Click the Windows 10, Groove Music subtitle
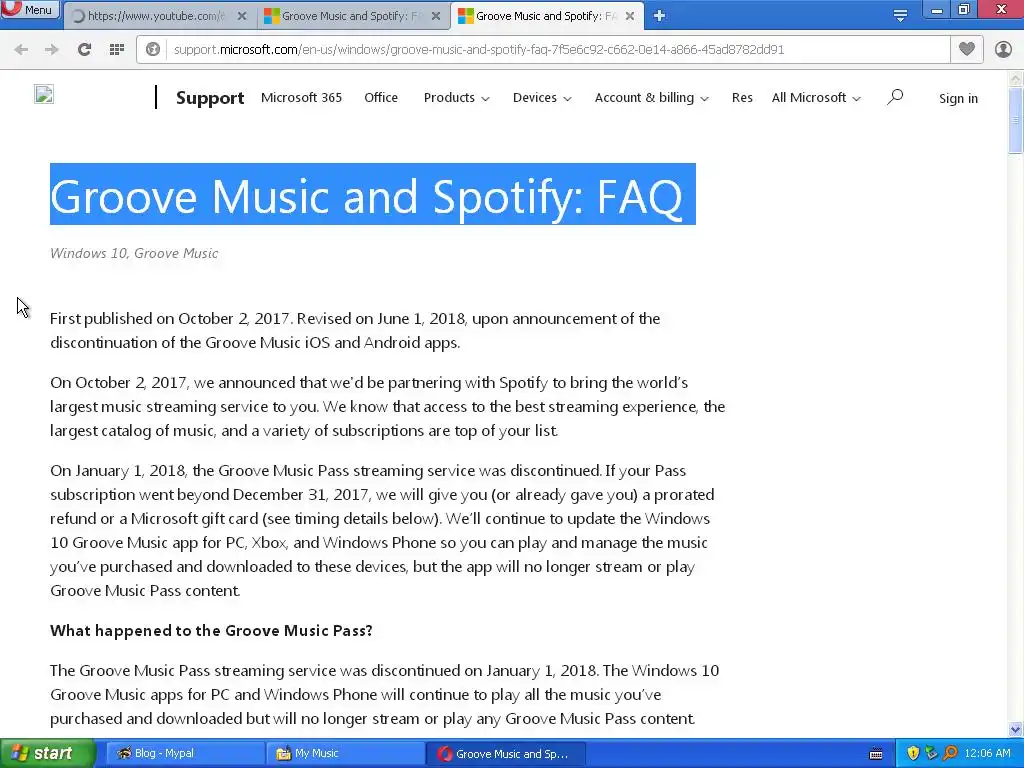 (x=135, y=253)
